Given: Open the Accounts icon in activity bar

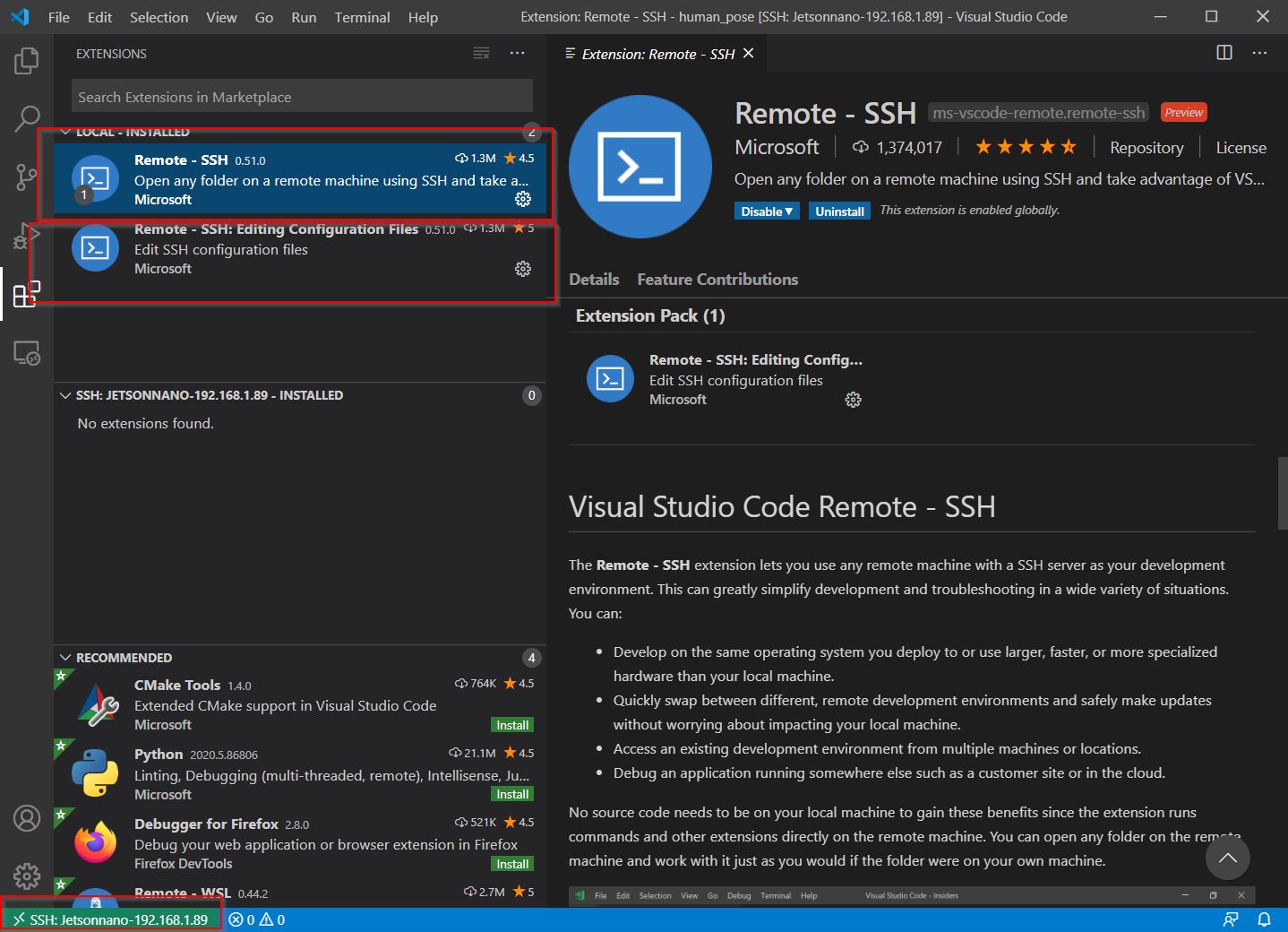Looking at the screenshot, I should (27, 818).
